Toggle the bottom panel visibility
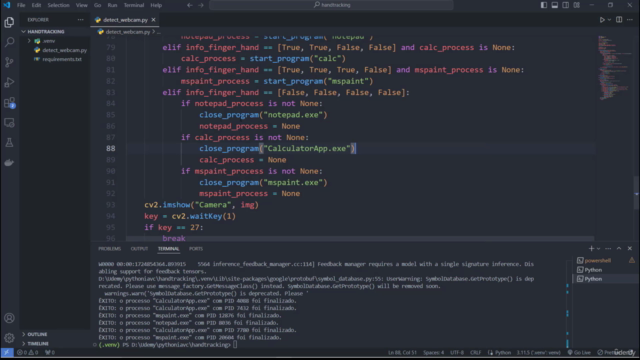This screenshot has width=640, height=360. point(555,5)
